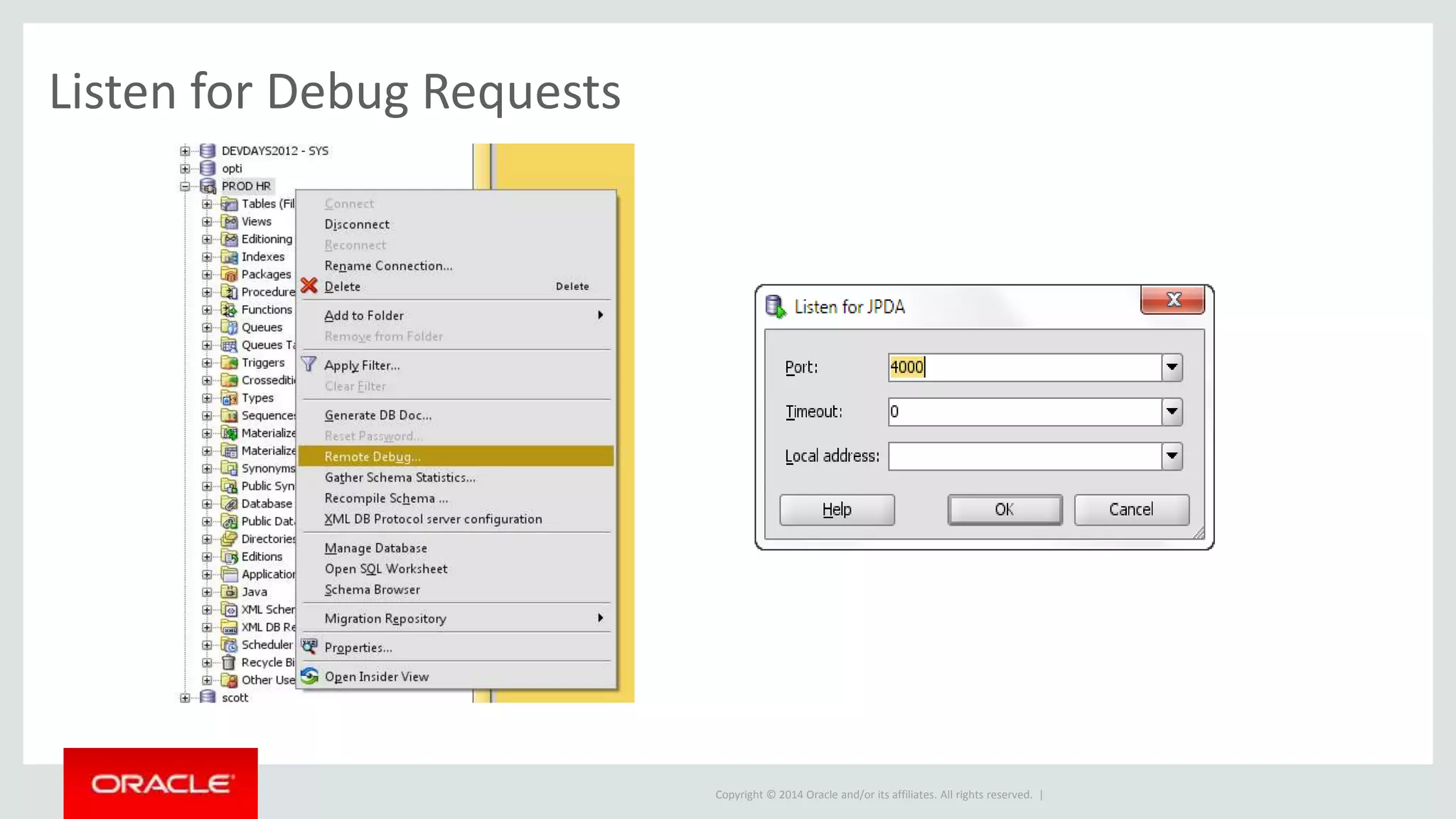Open the Port dropdown arrow
The height and width of the screenshot is (819, 1456).
coord(1172,368)
